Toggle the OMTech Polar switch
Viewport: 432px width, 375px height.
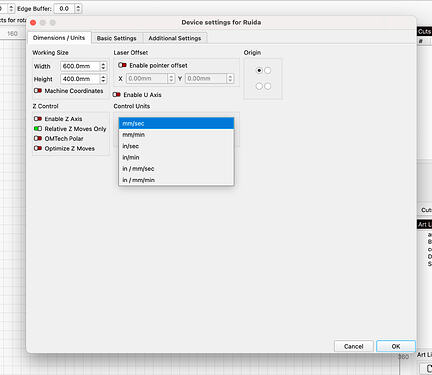(38, 138)
